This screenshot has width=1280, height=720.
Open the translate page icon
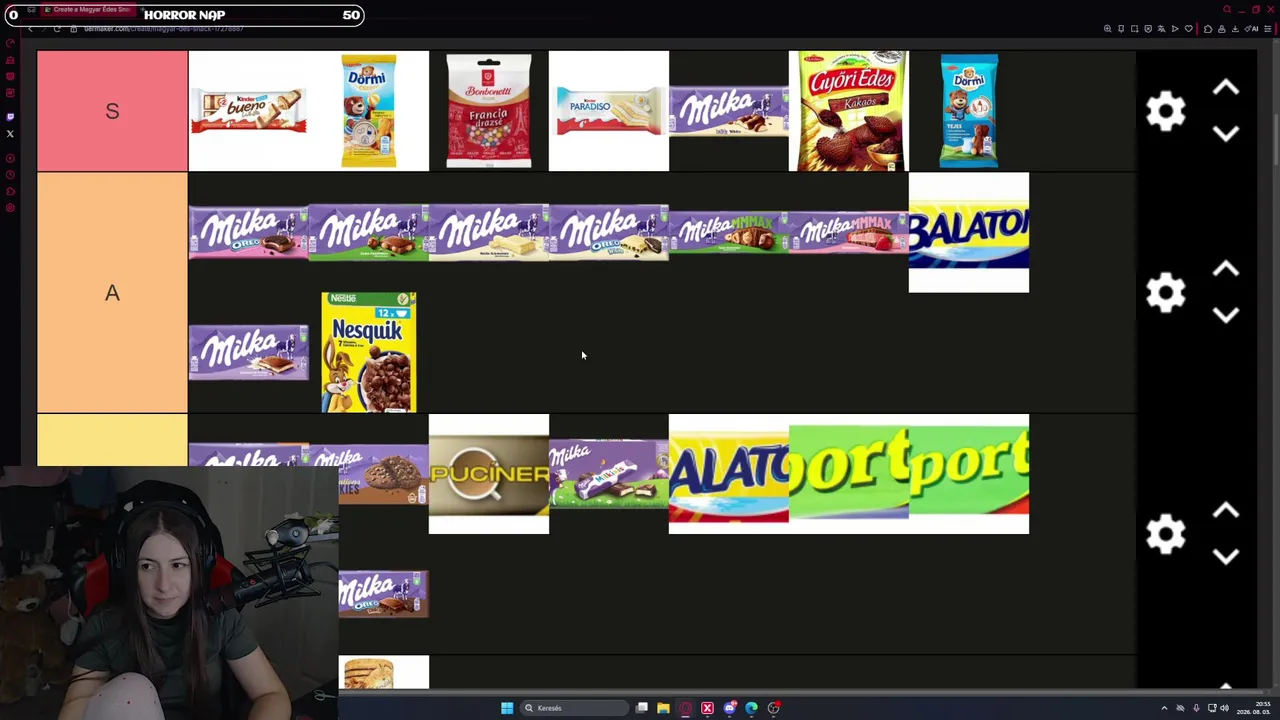coord(1161,29)
